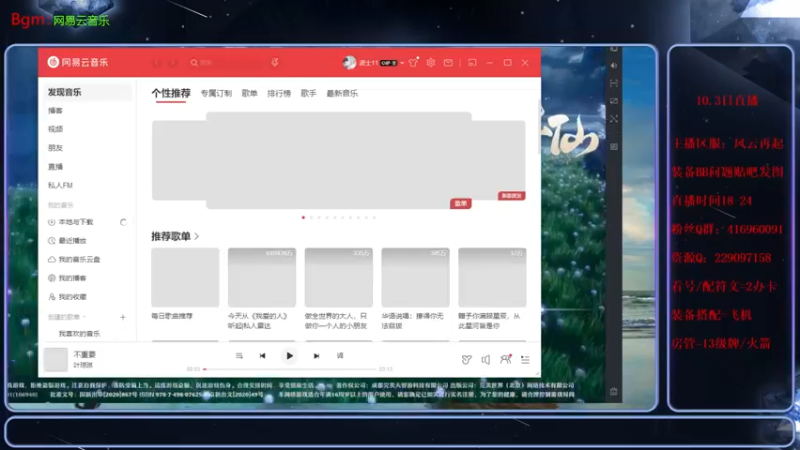Open 每日歌曲推荐 playlist cover
This screenshot has height=450, width=800.
[x=185, y=277]
